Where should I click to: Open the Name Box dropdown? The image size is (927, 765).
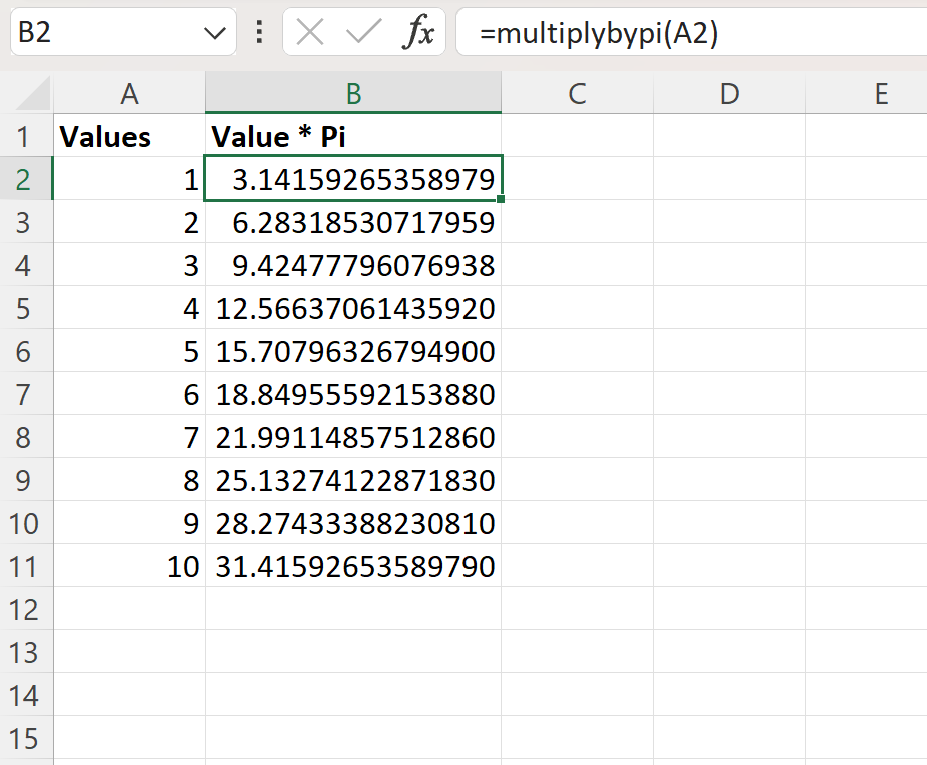pyautogui.click(x=214, y=31)
